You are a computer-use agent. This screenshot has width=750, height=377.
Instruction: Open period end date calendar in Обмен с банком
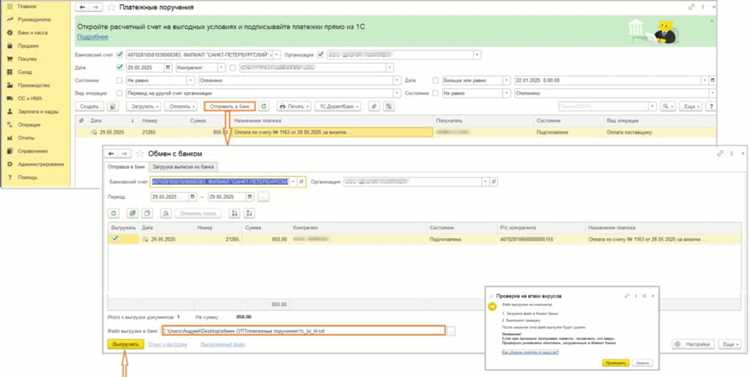[250, 196]
